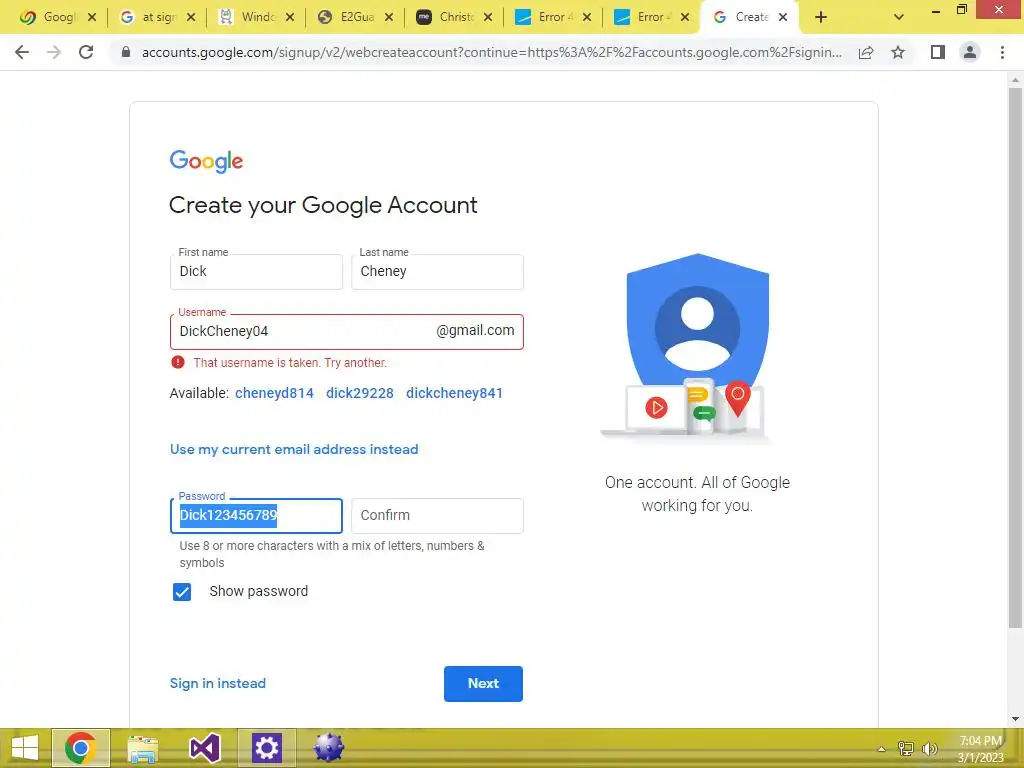1024x768 pixels.
Task: Close the Christo tab
Action: coord(488,17)
